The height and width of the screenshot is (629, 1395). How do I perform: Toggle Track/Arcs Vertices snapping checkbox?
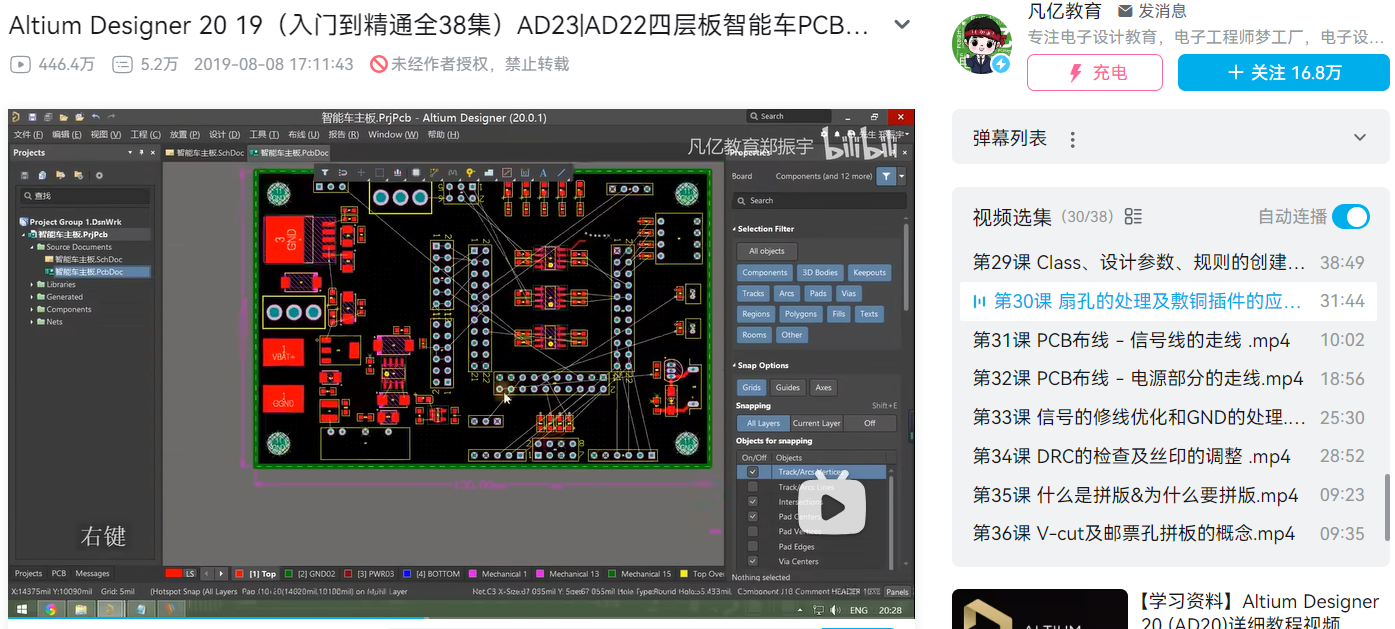tap(753, 472)
